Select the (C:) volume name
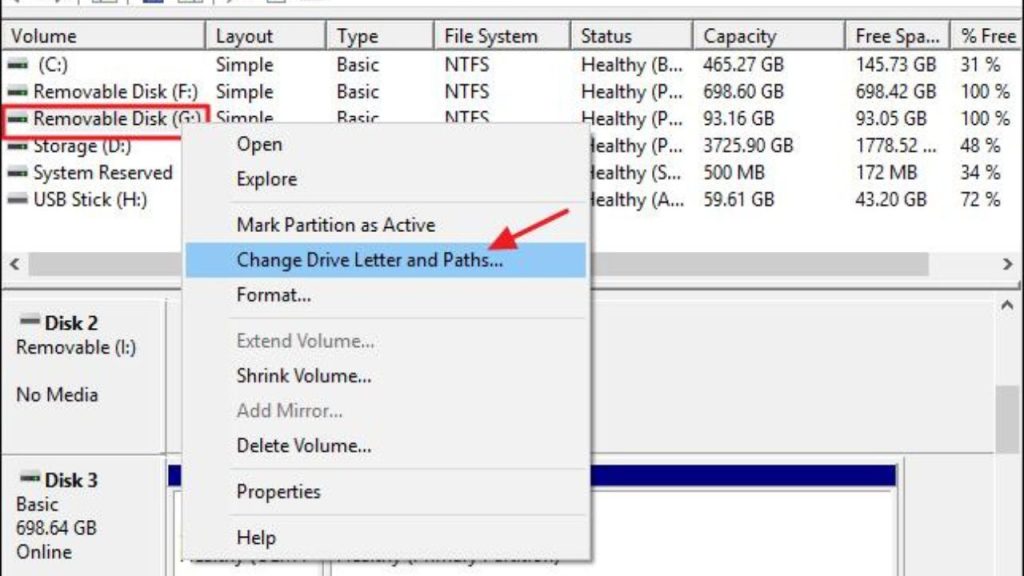This screenshot has height=576, width=1024. pyautogui.click(x=52, y=65)
